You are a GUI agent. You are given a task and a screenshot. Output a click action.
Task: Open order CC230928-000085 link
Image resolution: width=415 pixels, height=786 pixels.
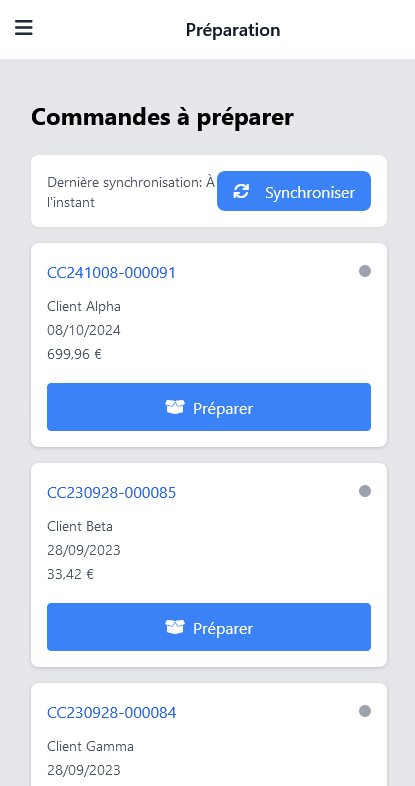click(111, 493)
